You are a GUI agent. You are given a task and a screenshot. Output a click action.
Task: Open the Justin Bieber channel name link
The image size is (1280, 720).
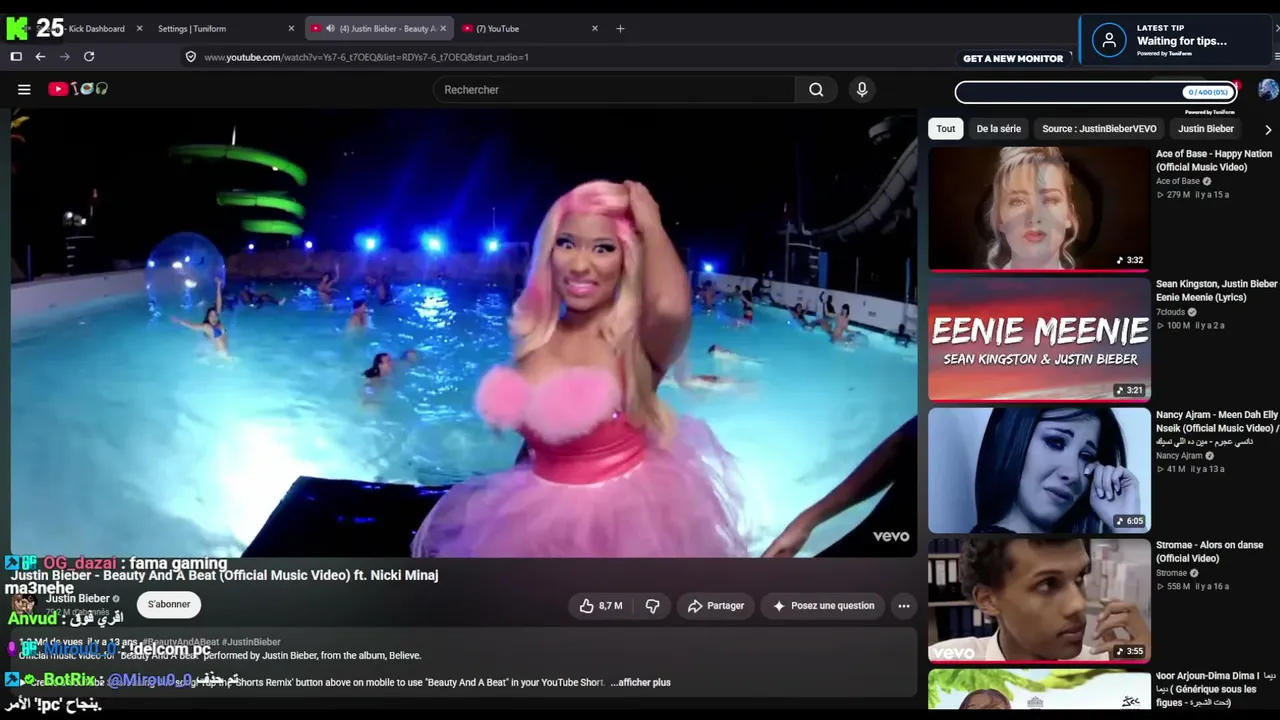pyautogui.click(x=77, y=598)
